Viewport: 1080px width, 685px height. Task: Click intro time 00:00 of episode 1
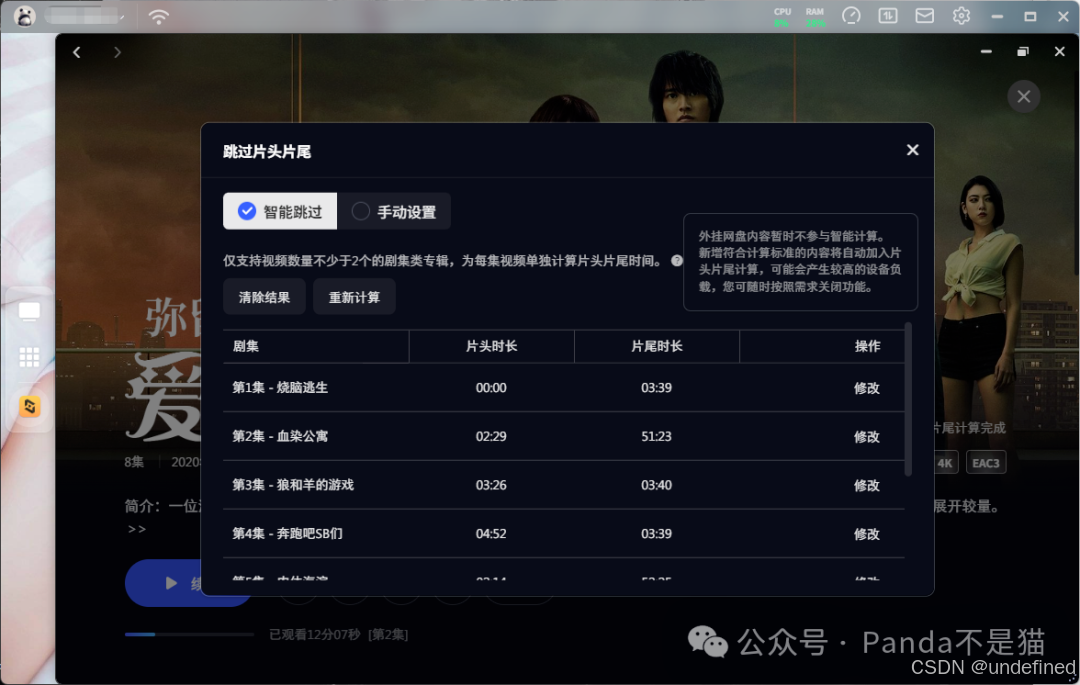tap(491, 388)
